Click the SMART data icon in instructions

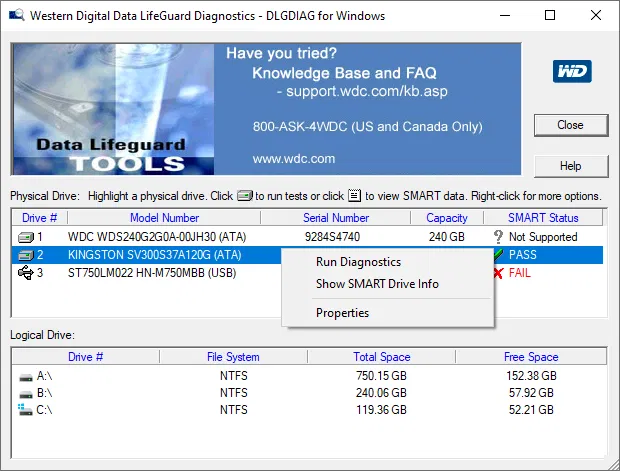pyautogui.click(x=355, y=195)
